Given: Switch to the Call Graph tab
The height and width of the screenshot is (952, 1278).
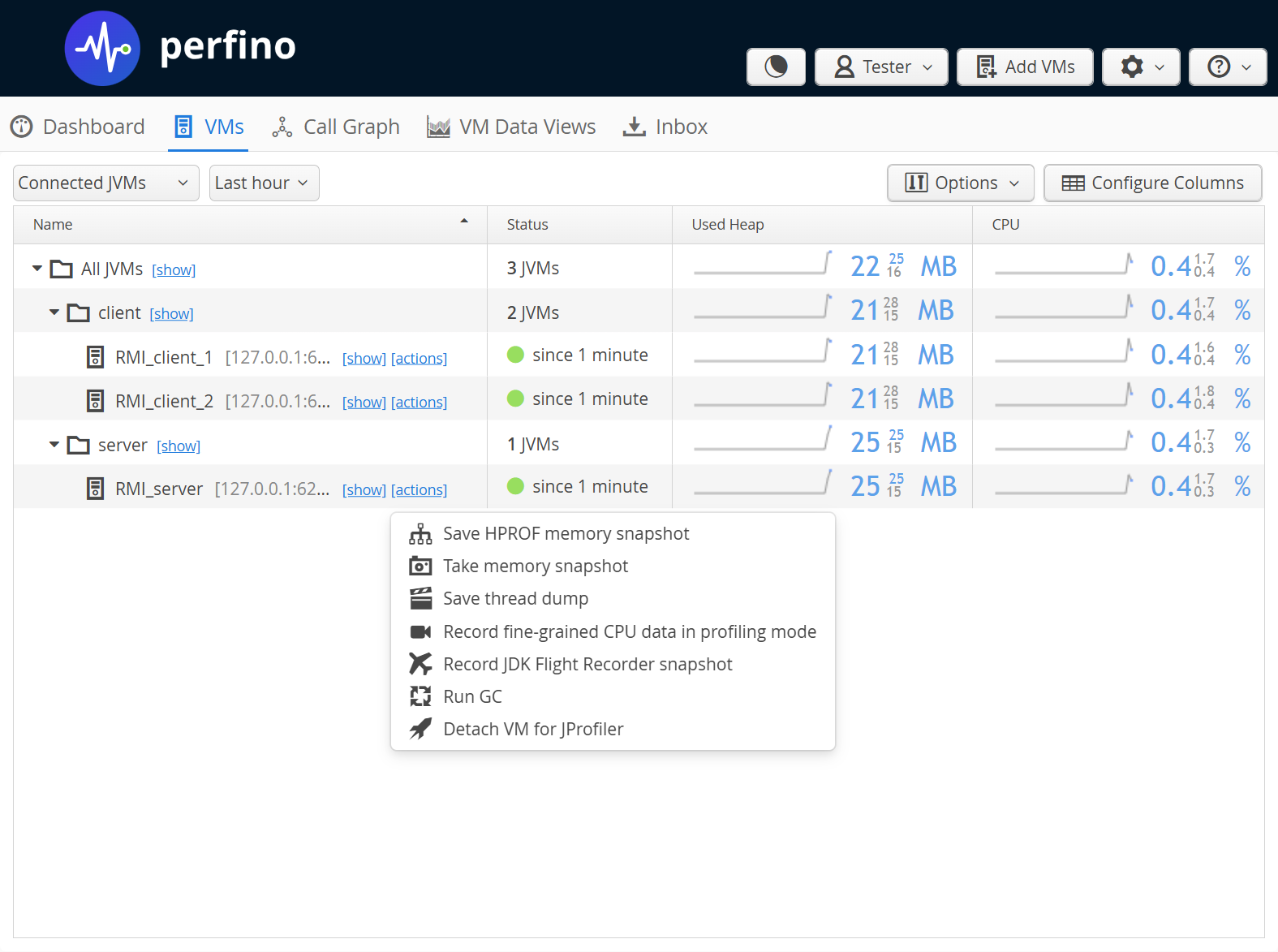Looking at the screenshot, I should pos(337,127).
